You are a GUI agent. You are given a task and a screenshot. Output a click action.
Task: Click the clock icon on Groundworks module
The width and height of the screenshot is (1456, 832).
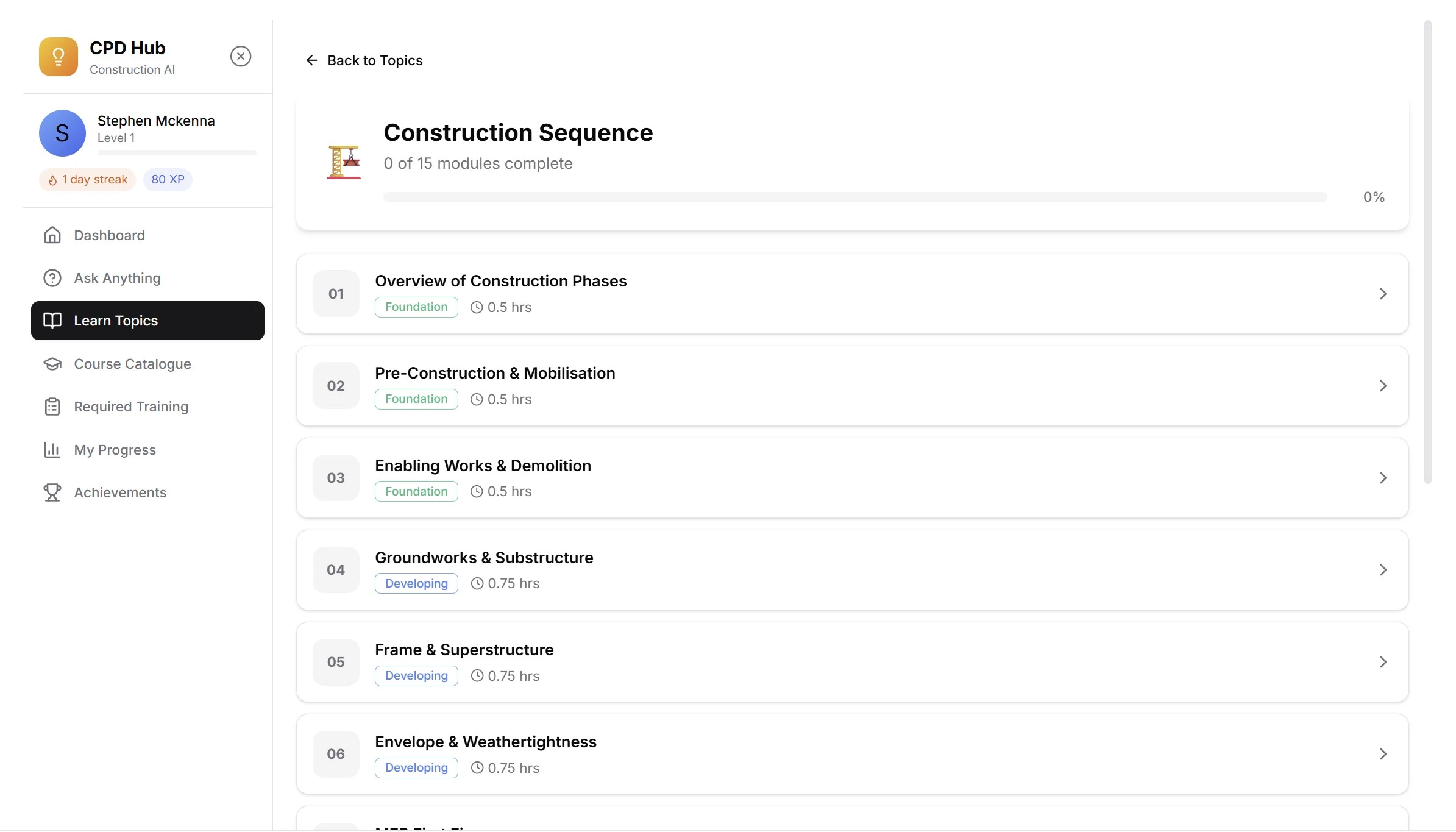pos(477,583)
